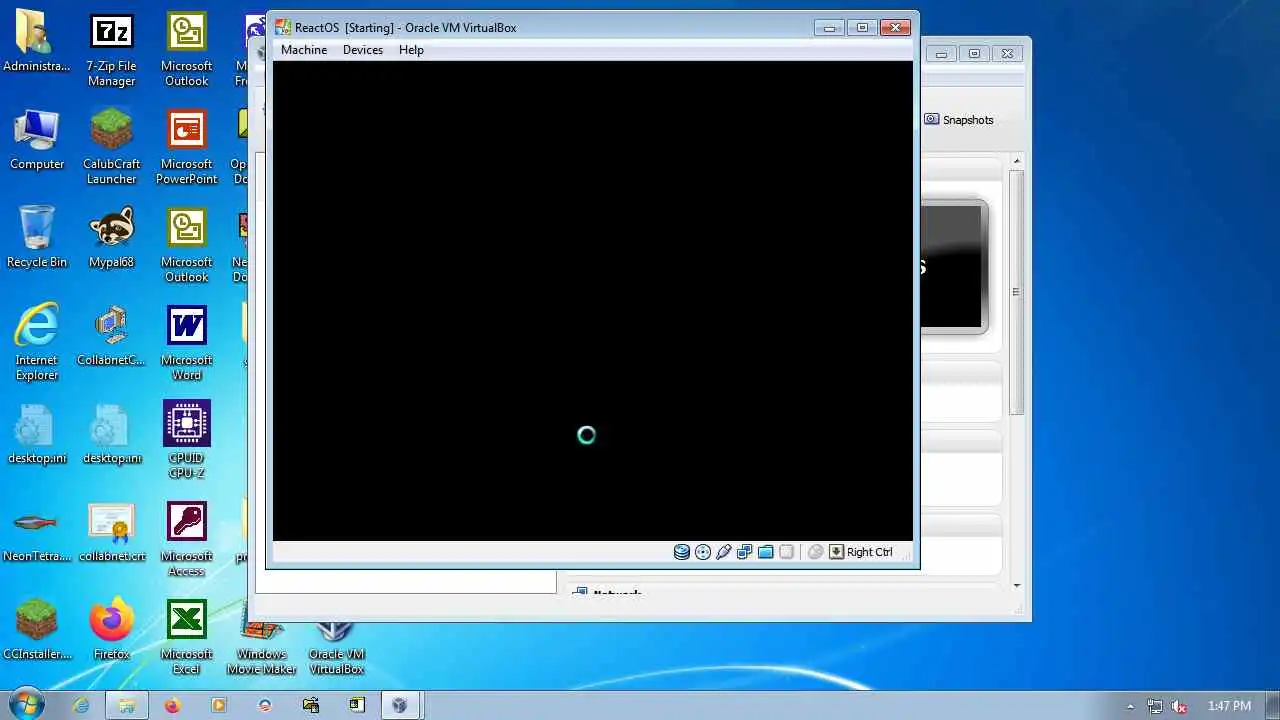Select the CPUID CPU-Z desktop icon
This screenshot has width=1280, height=720.
187,441
